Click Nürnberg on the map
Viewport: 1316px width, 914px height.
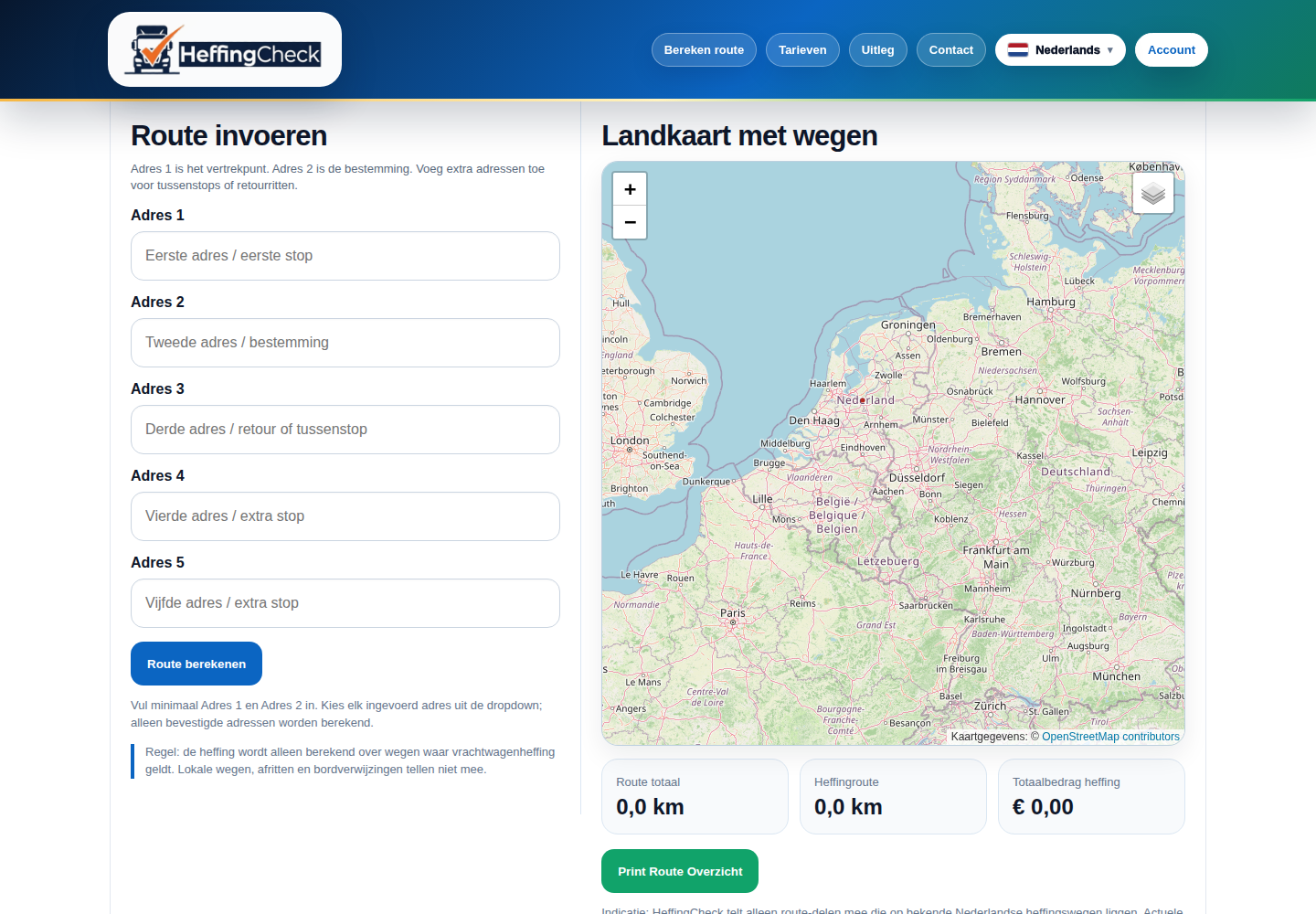(1096, 593)
